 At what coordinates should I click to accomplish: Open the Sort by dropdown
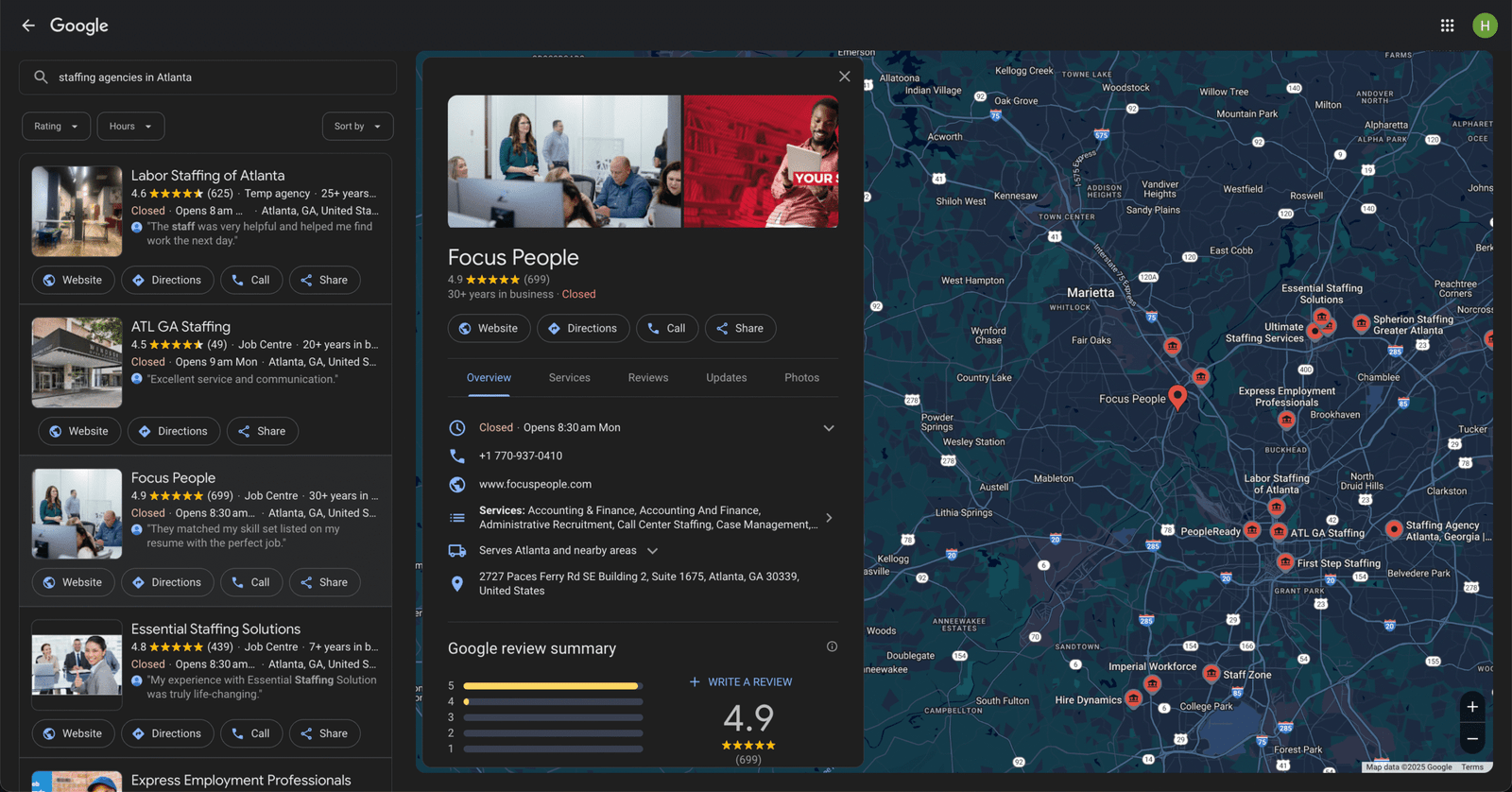tap(357, 127)
